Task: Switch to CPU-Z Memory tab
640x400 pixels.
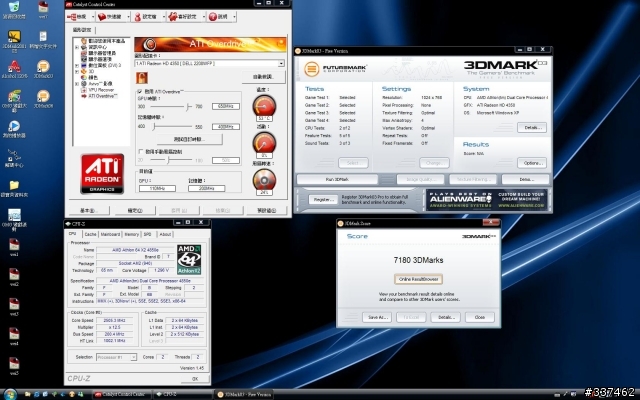Action: tap(131, 234)
